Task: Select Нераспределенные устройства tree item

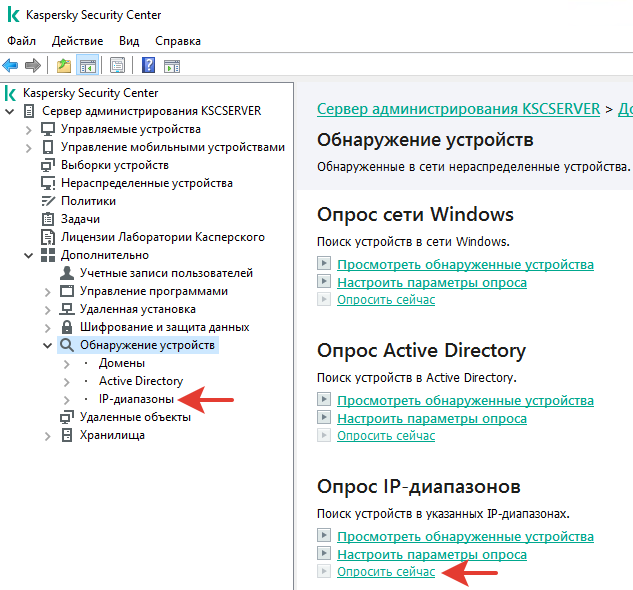Action: click(147, 183)
